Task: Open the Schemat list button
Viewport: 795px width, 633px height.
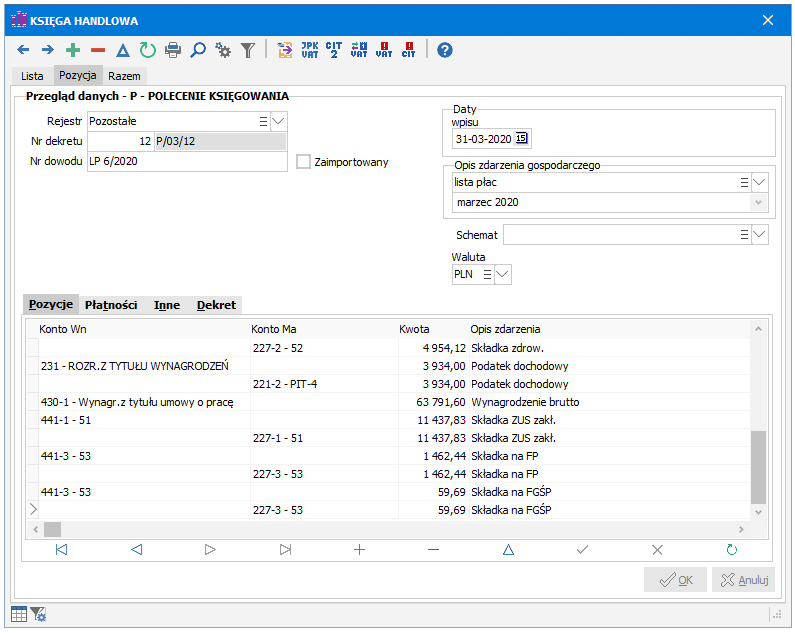Action: 744,234
